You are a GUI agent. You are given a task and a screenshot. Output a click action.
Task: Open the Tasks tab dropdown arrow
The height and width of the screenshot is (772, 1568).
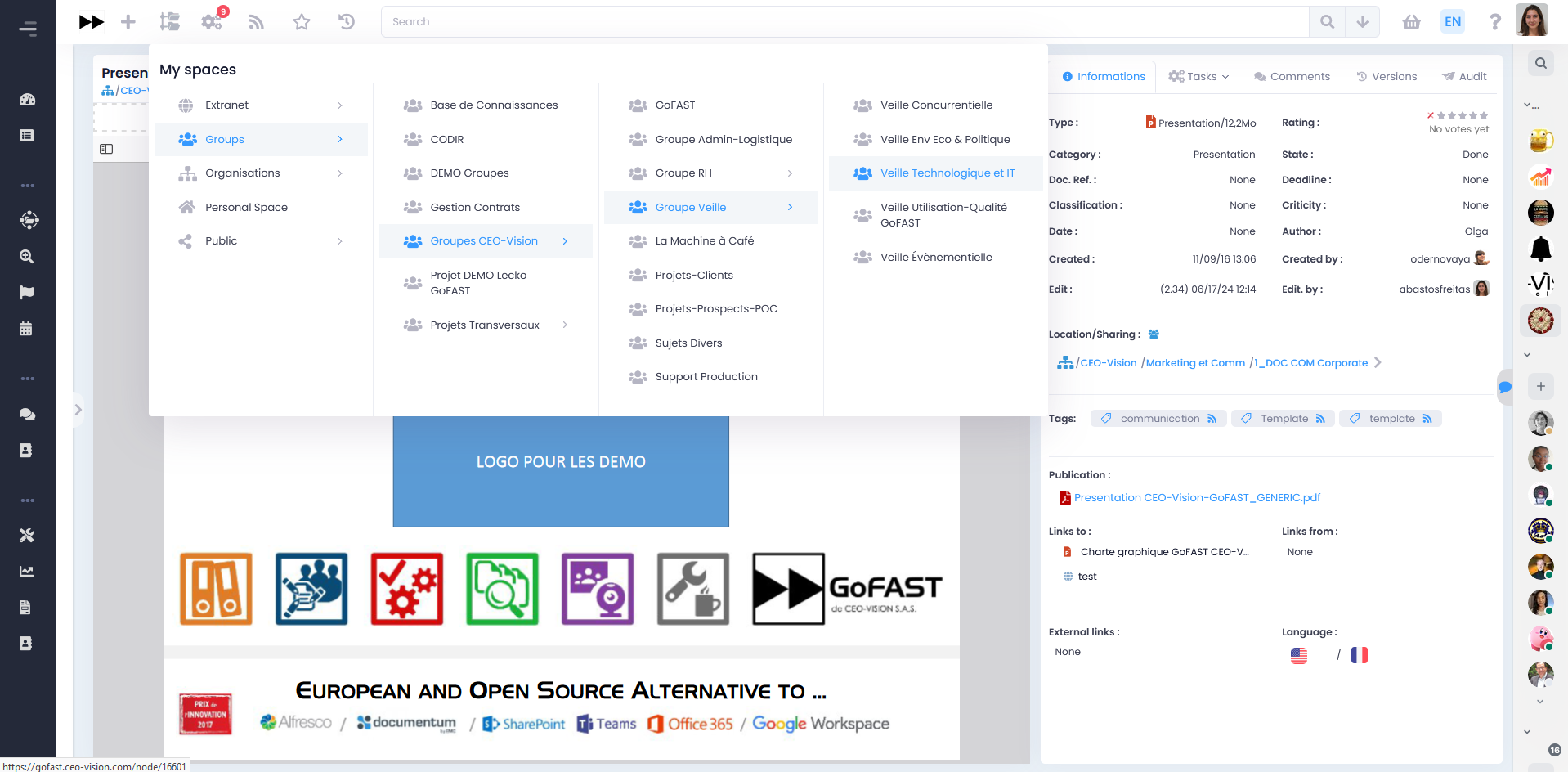pyautogui.click(x=1226, y=76)
